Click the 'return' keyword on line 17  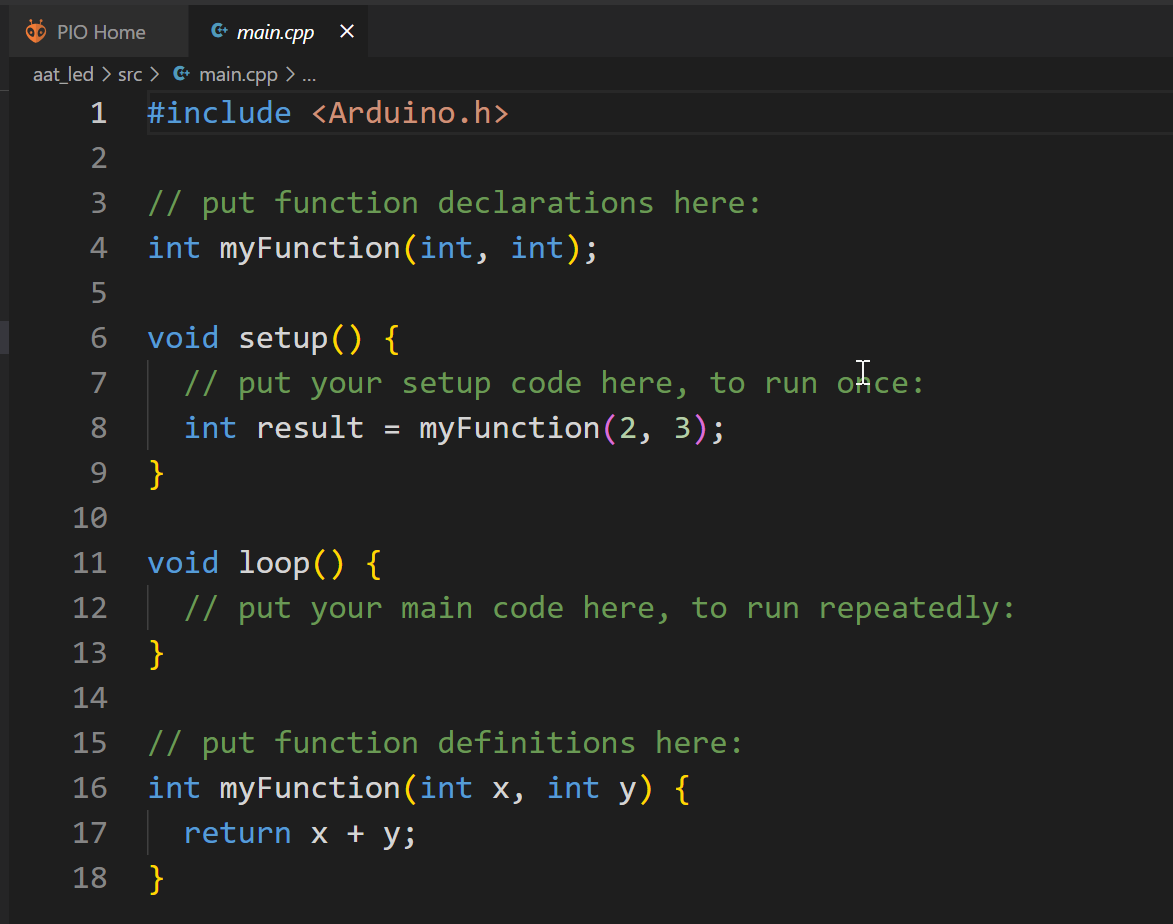coord(238,833)
